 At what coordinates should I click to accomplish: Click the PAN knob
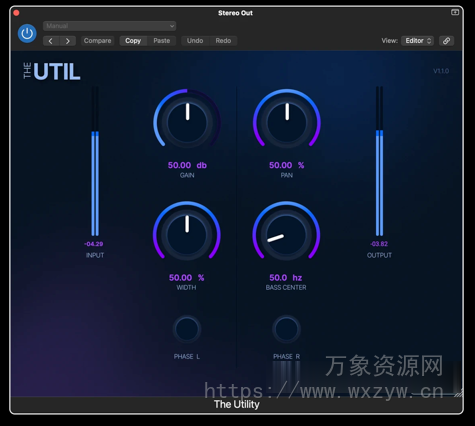click(287, 123)
